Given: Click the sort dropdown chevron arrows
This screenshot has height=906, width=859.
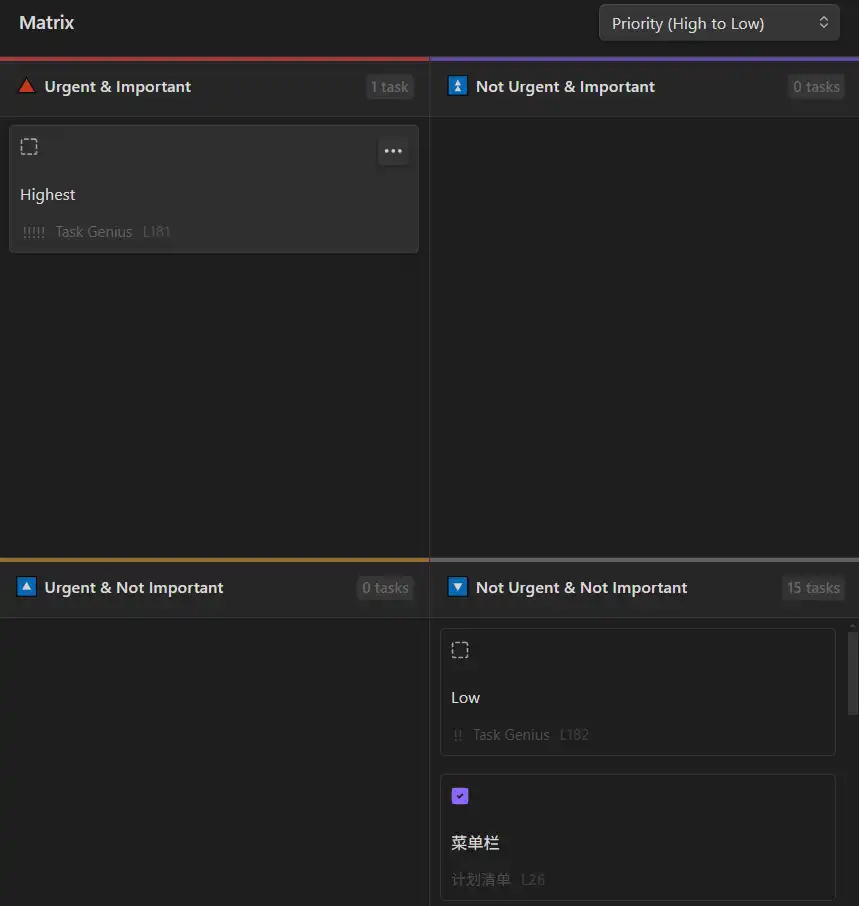Looking at the screenshot, I should 823,23.
